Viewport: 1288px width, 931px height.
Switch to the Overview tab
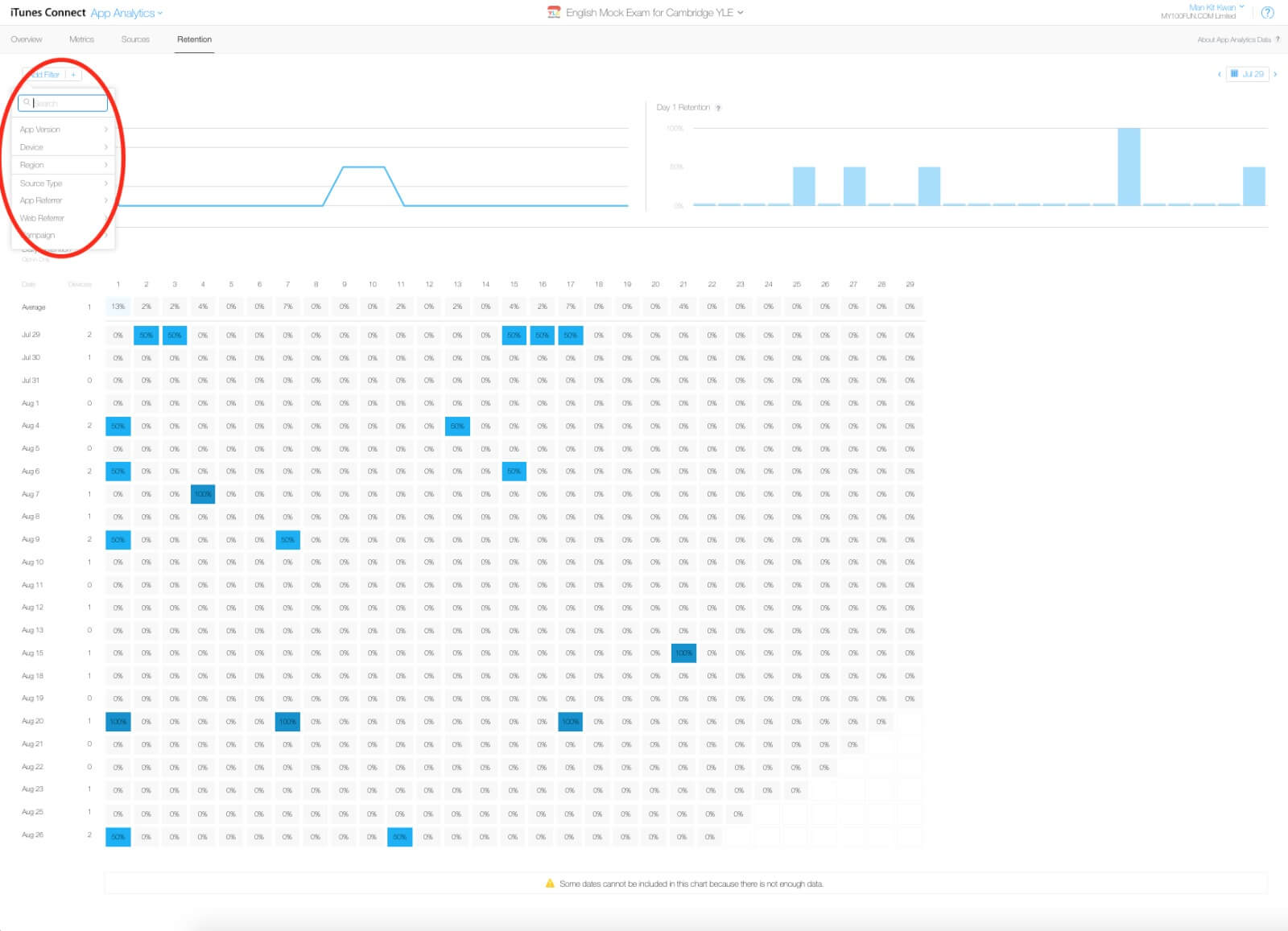tap(27, 39)
